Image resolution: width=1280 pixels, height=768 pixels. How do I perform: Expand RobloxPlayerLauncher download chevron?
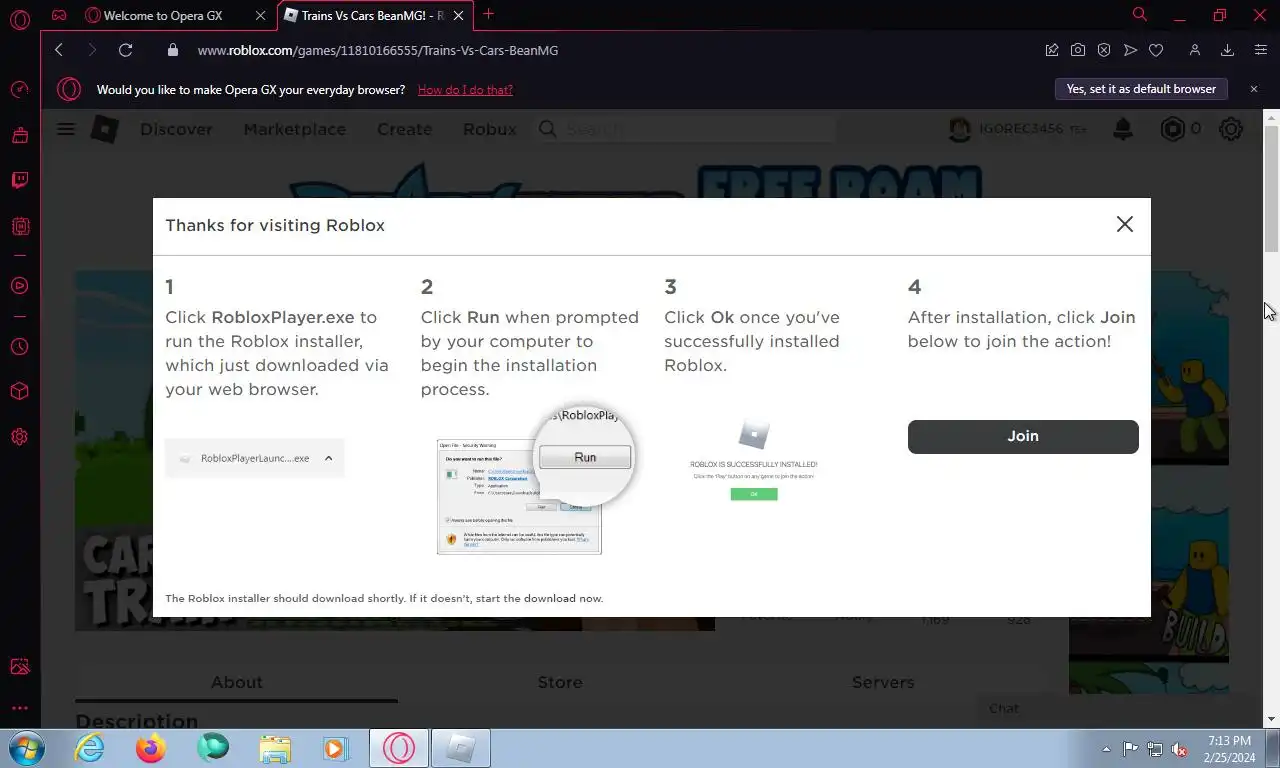click(x=328, y=458)
